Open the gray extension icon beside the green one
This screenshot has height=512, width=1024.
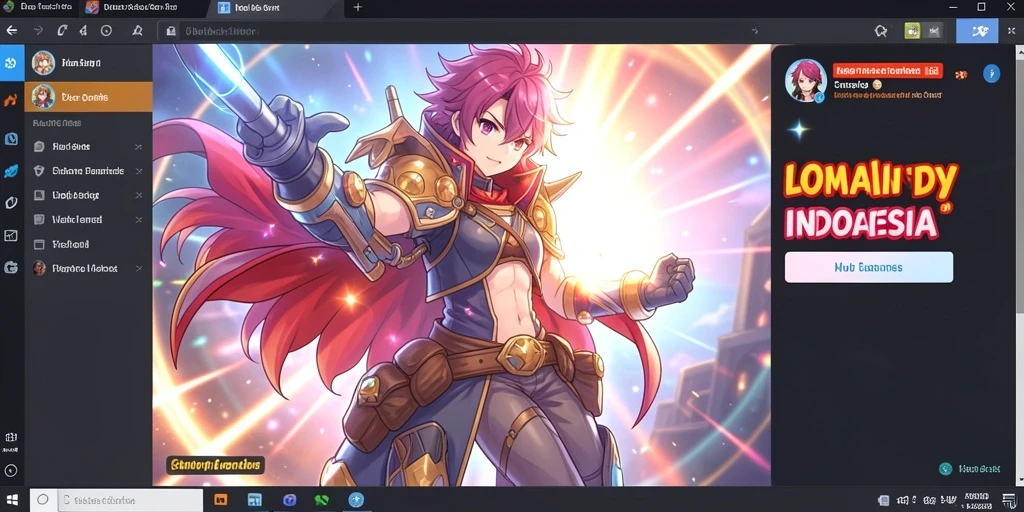[x=934, y=31]
